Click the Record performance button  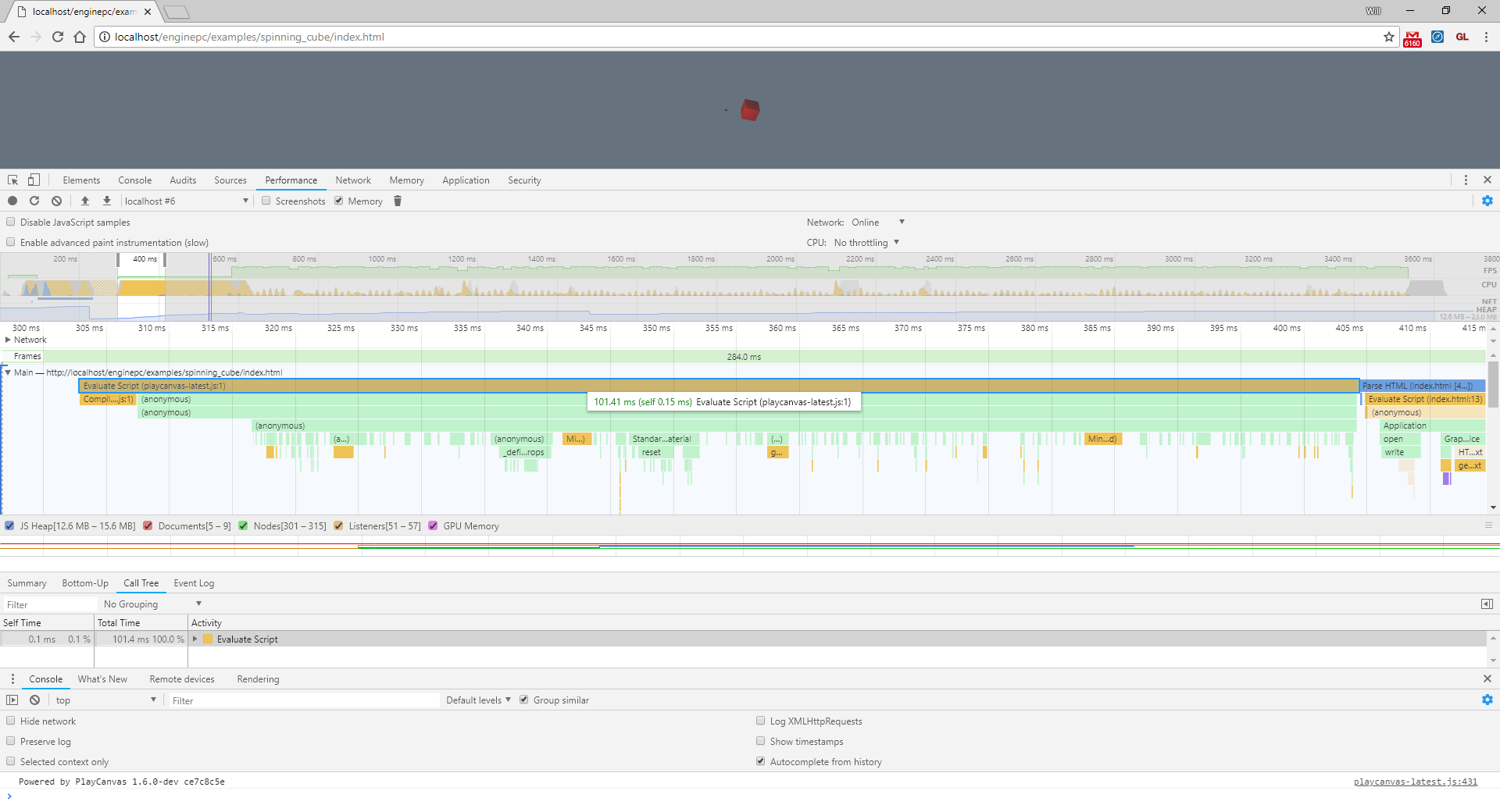point(12,201)
